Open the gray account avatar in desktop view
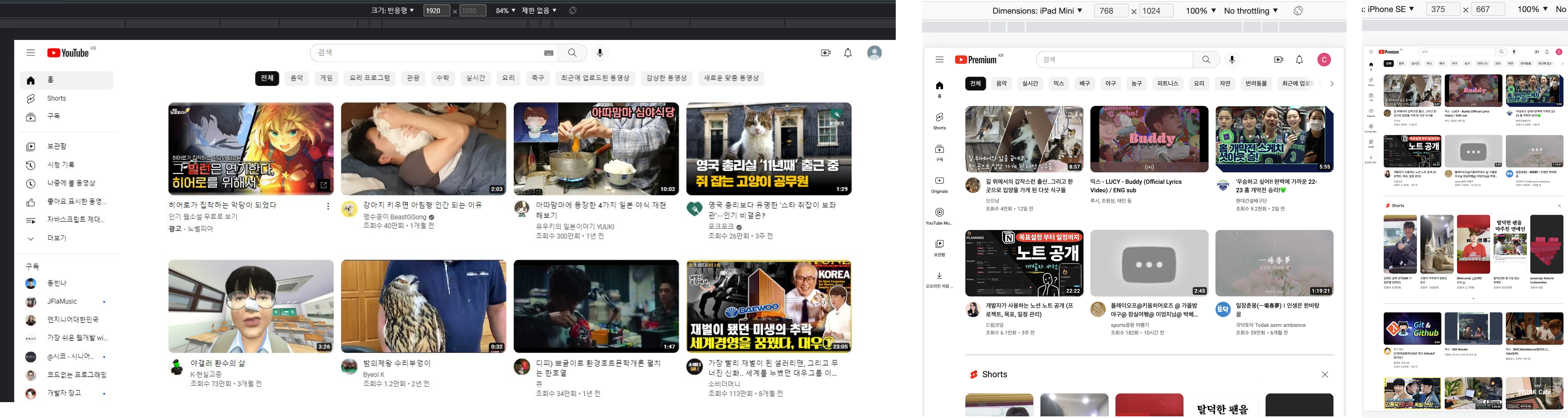This screenshot has width=1568, height=418. (x=875, y=53)
